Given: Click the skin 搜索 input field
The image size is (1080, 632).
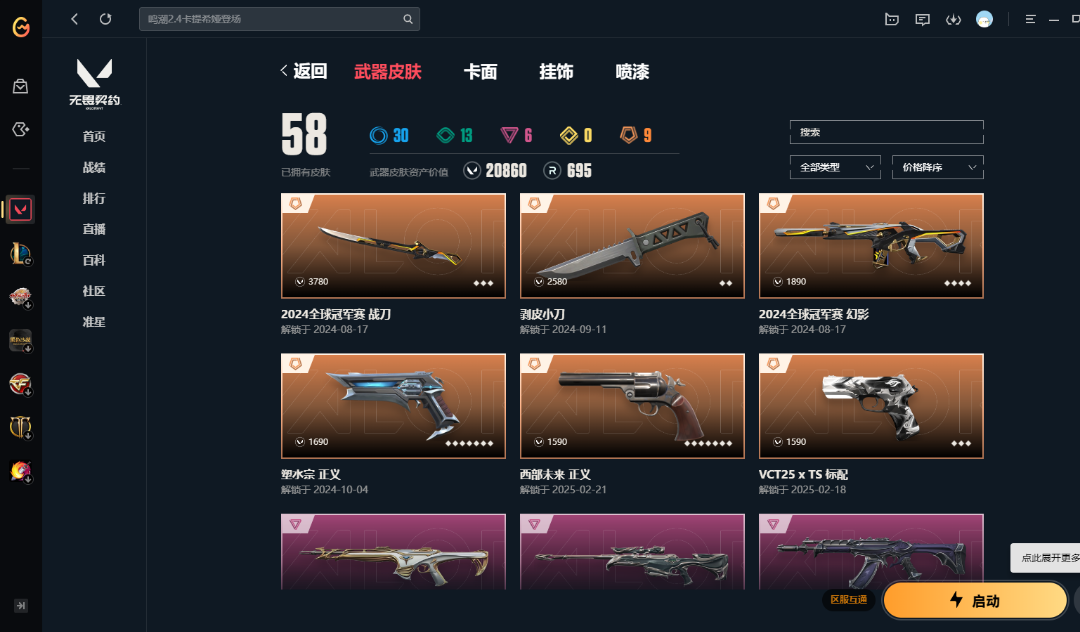Looking at the screenshot, I should pos(886,132).
